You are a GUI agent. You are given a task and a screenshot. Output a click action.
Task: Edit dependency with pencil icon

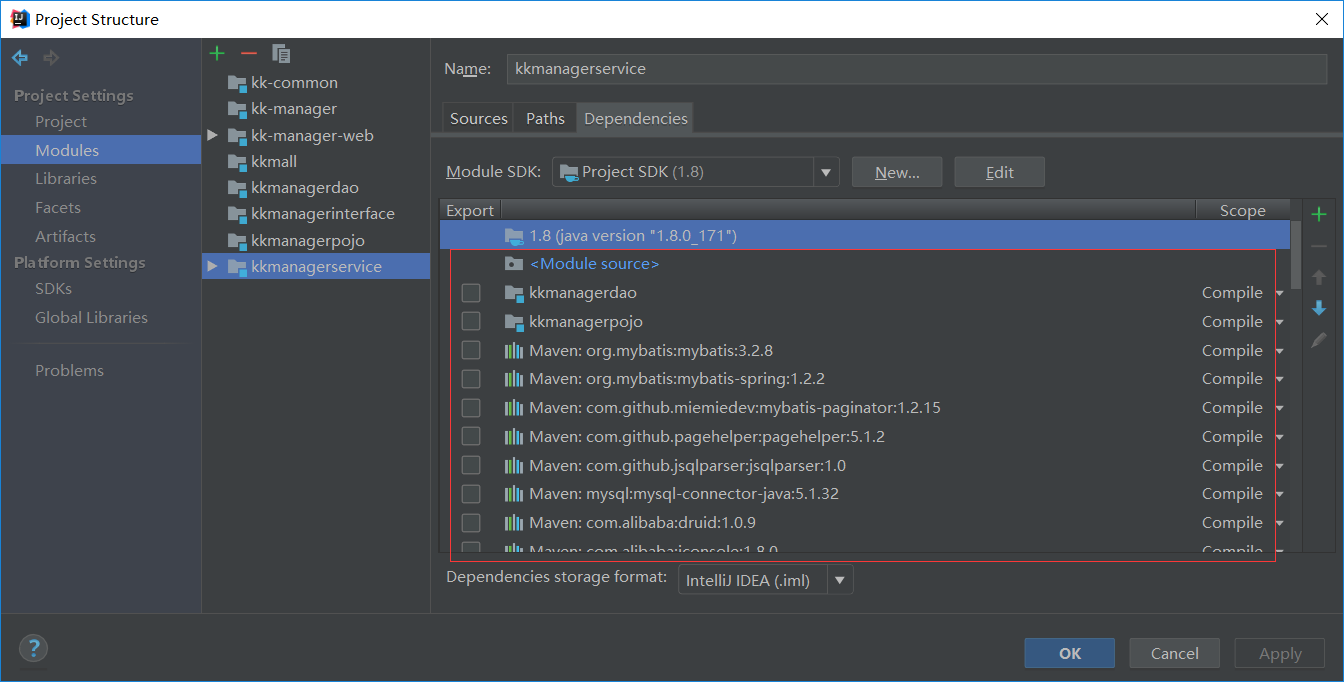pyautogui.click(x=1319, y=340)
